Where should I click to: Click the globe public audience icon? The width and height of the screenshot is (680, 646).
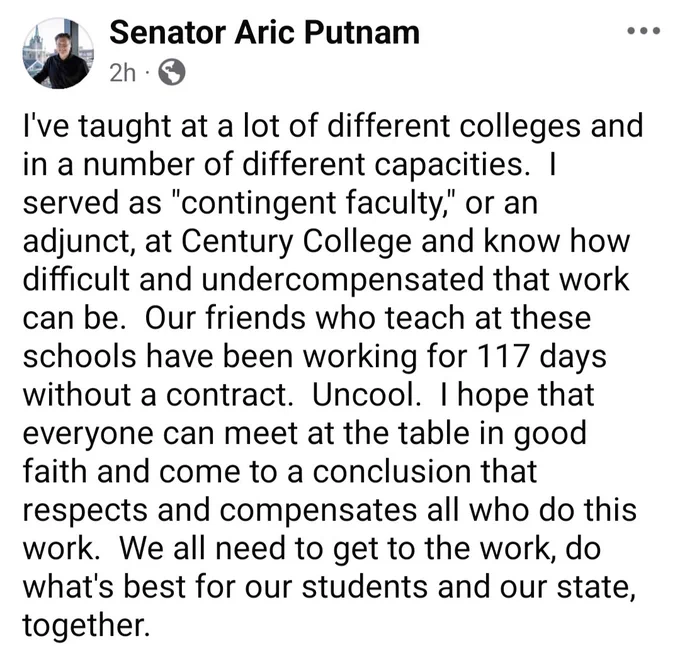click(x=172, y=72)
